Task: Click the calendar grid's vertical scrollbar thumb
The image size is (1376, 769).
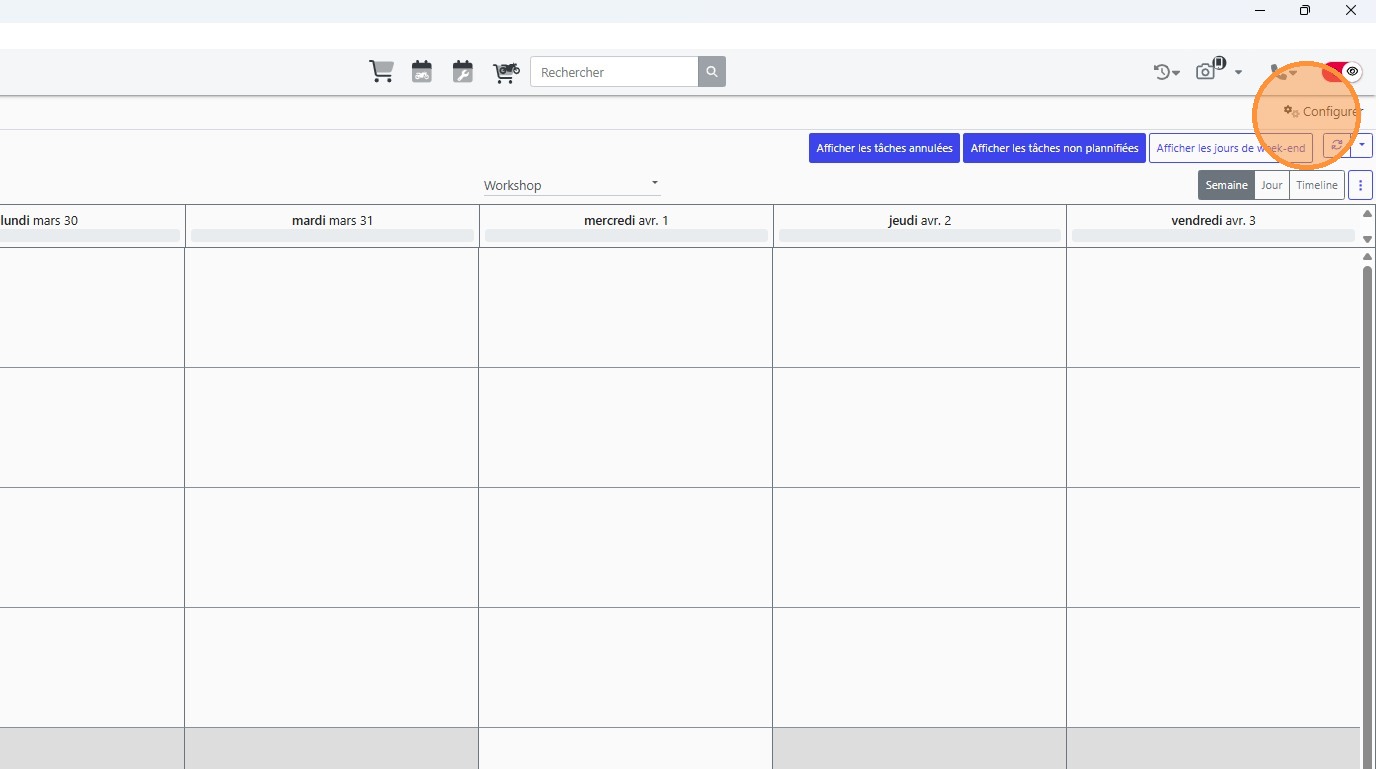Action: point(1368,516)
